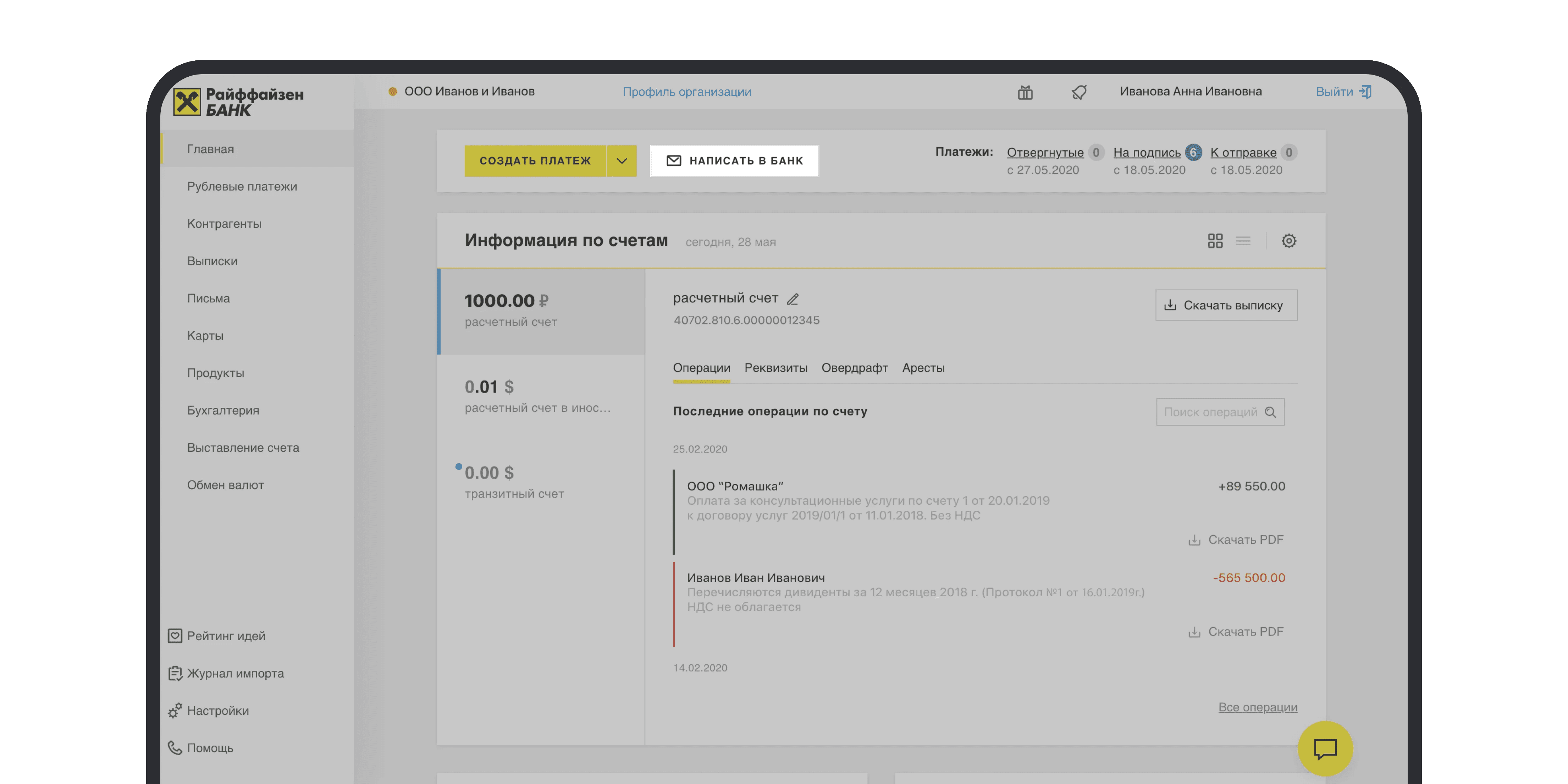This screenshot has width=1568, height=784.
Task: Switch to the Овердрафт tab
Action: [x=854, y=368]
